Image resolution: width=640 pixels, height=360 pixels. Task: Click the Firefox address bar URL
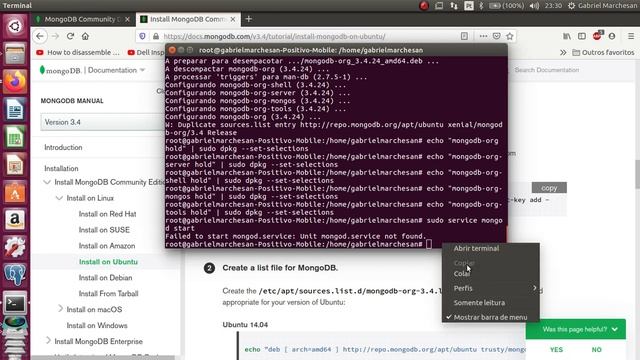tap(274, 36)
